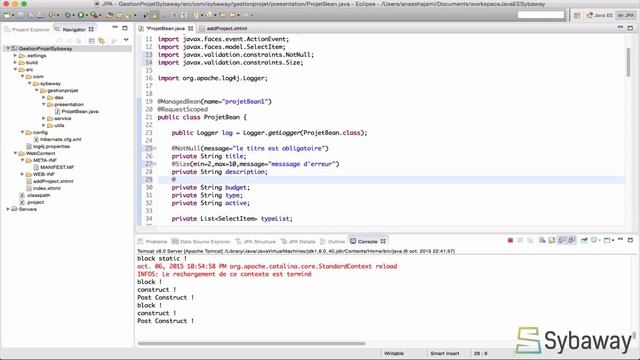
Task: Switch to addProject.xhtml editor tab
Action: pos(223,28)
